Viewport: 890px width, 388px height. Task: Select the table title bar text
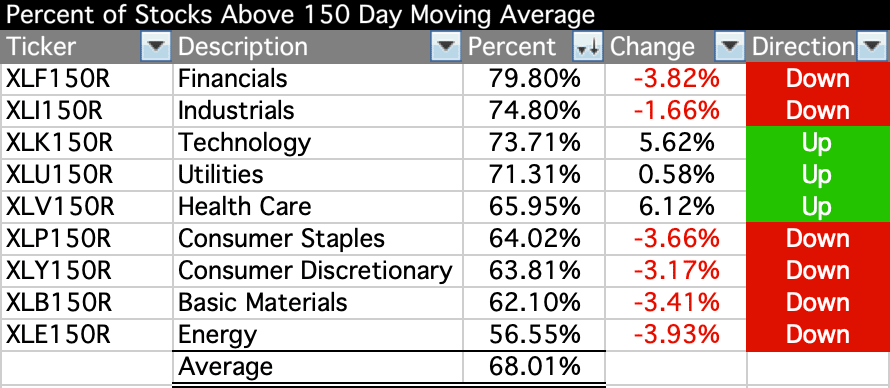pos(300,15)
